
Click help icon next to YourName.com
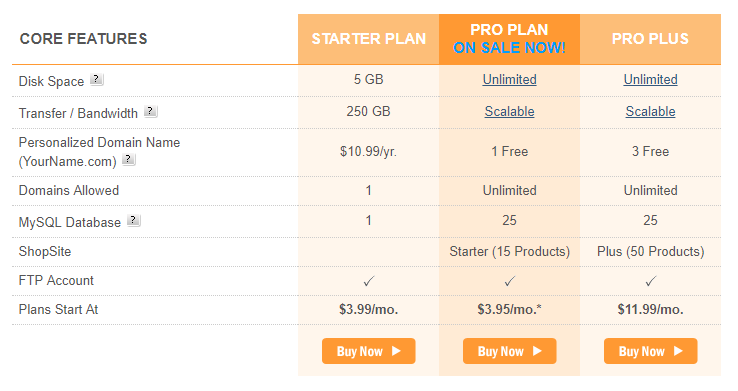pyautogui.click(x=128, y=160)
